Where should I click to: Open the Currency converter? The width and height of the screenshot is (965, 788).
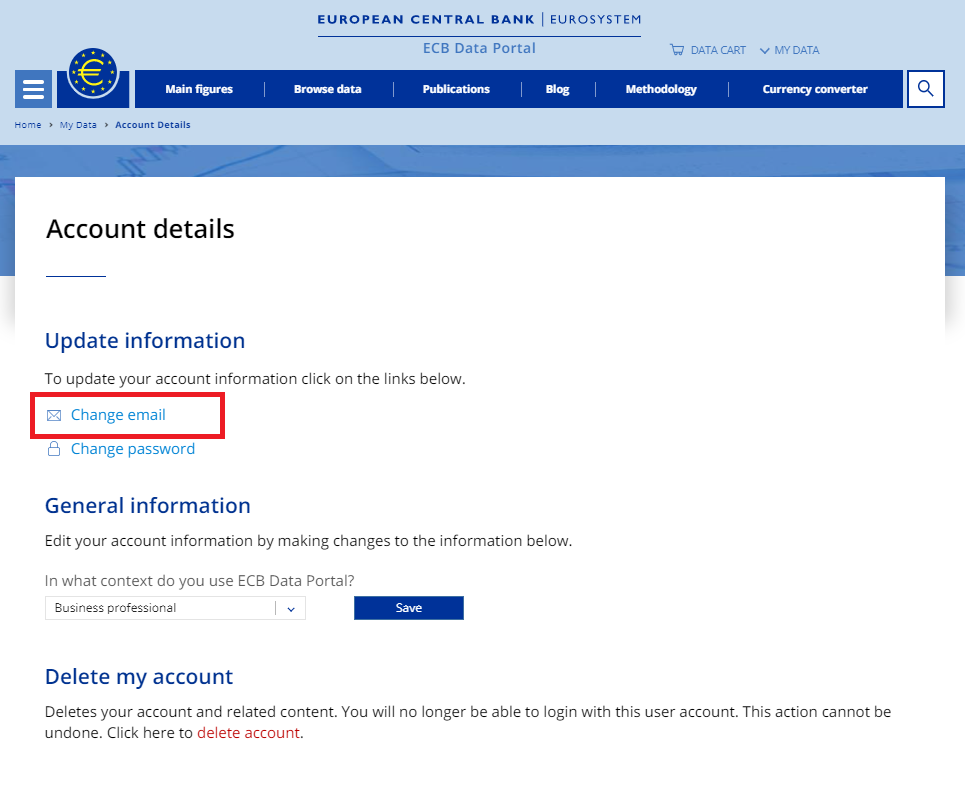click(x=815, y=89)
